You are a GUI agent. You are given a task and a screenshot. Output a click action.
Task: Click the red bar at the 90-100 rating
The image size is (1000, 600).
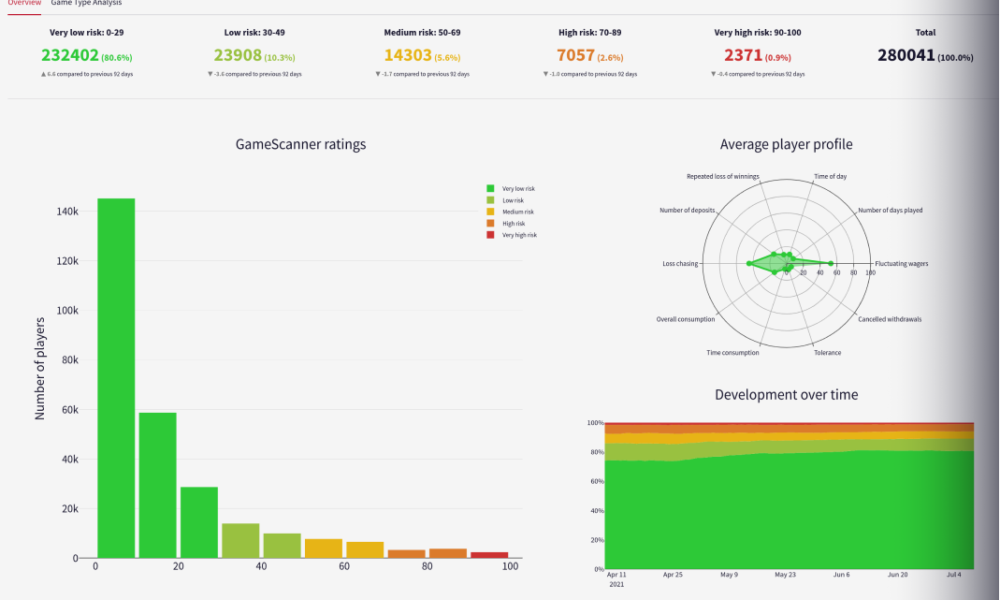(489, 554)
